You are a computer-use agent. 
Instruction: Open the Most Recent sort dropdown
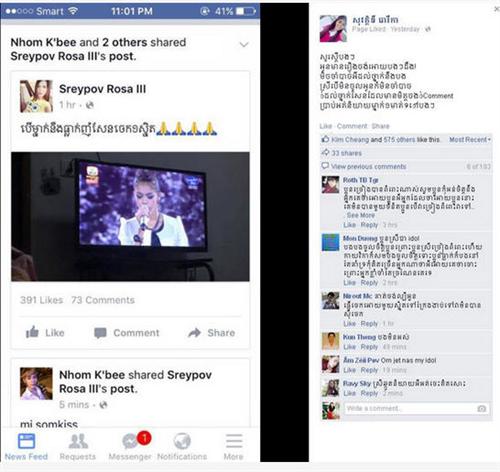tap(470, 140)
